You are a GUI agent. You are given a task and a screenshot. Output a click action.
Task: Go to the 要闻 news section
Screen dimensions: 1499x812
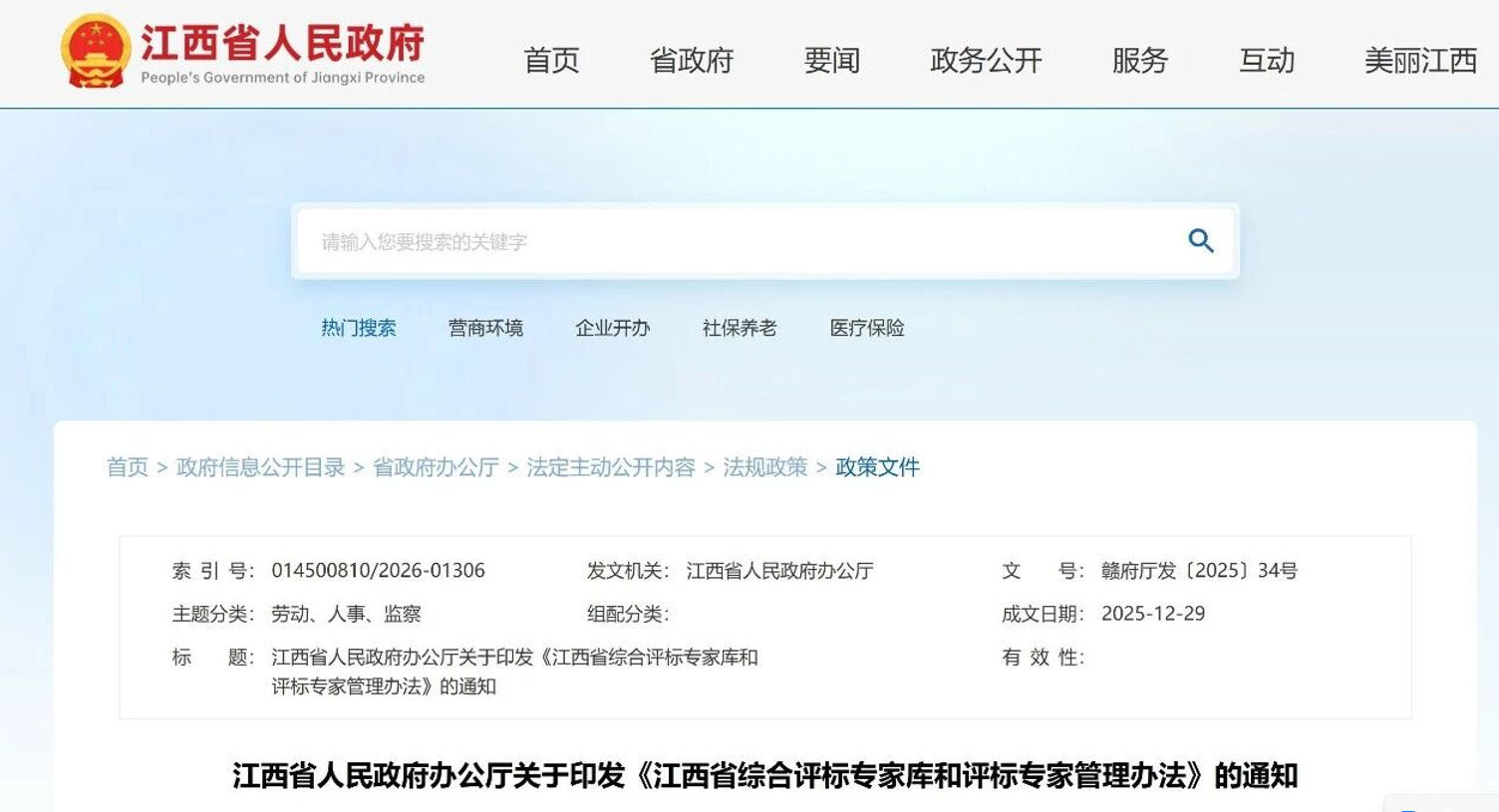831,61
